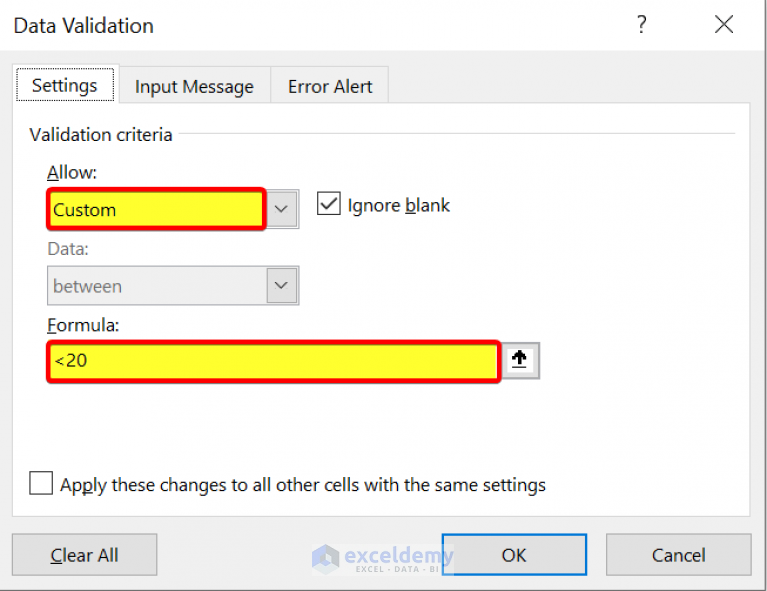Switch to the Error Alert tab
The width and height of the screenshot is (767, 591).
coord(330,86)
